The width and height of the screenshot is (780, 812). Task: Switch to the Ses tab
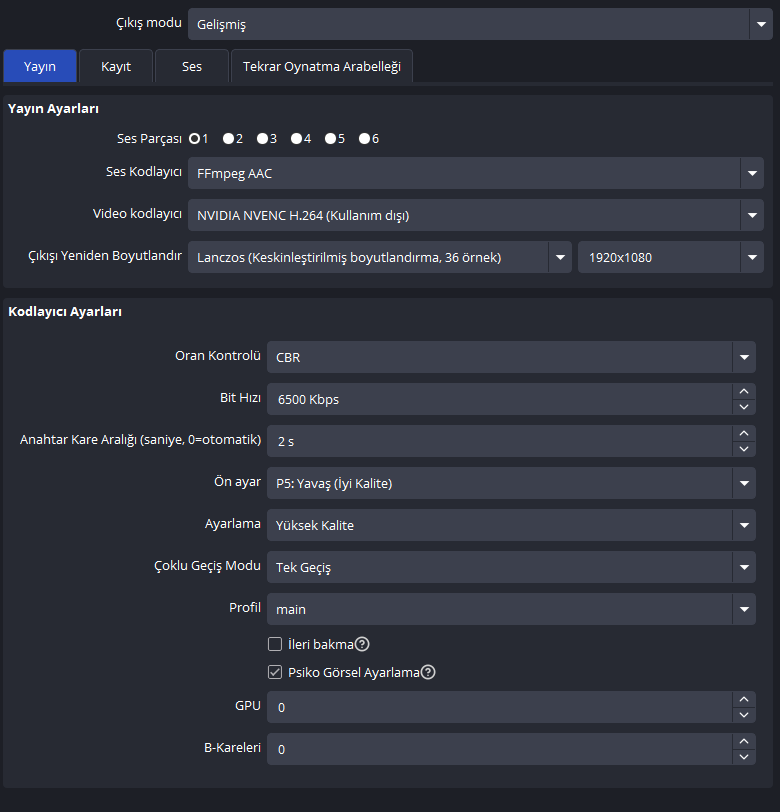[x=192, y=67]
